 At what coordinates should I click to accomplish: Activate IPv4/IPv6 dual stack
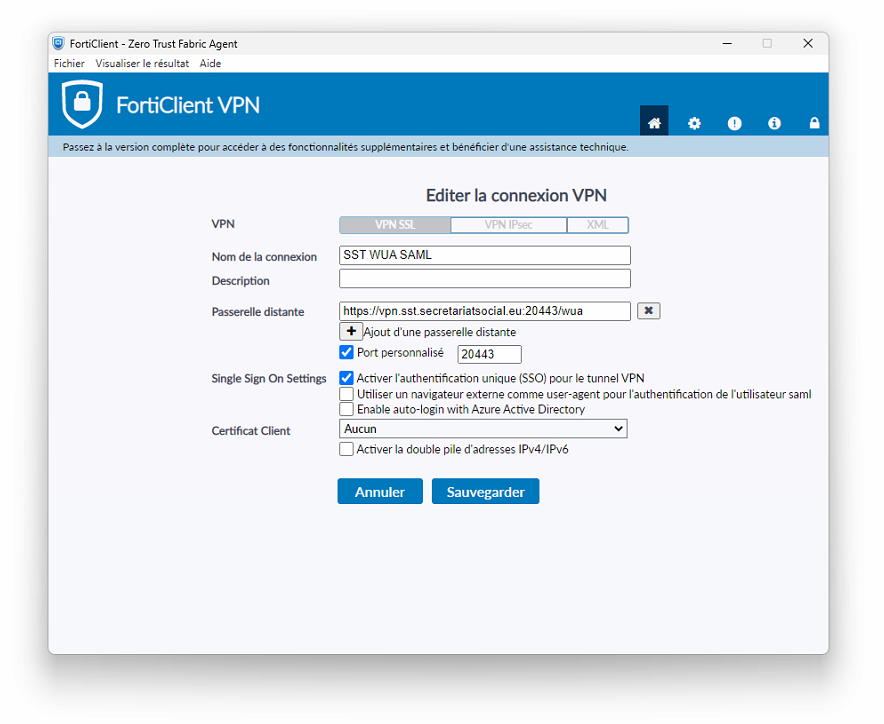346,449
